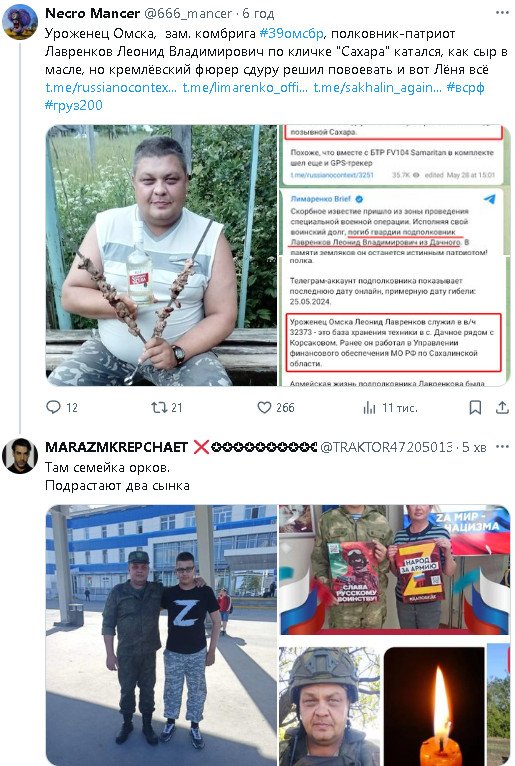Open the t.me/russianocontex... link
This screenshot has width=515, height=766.
pyautogui.click(x=111, y=87)
